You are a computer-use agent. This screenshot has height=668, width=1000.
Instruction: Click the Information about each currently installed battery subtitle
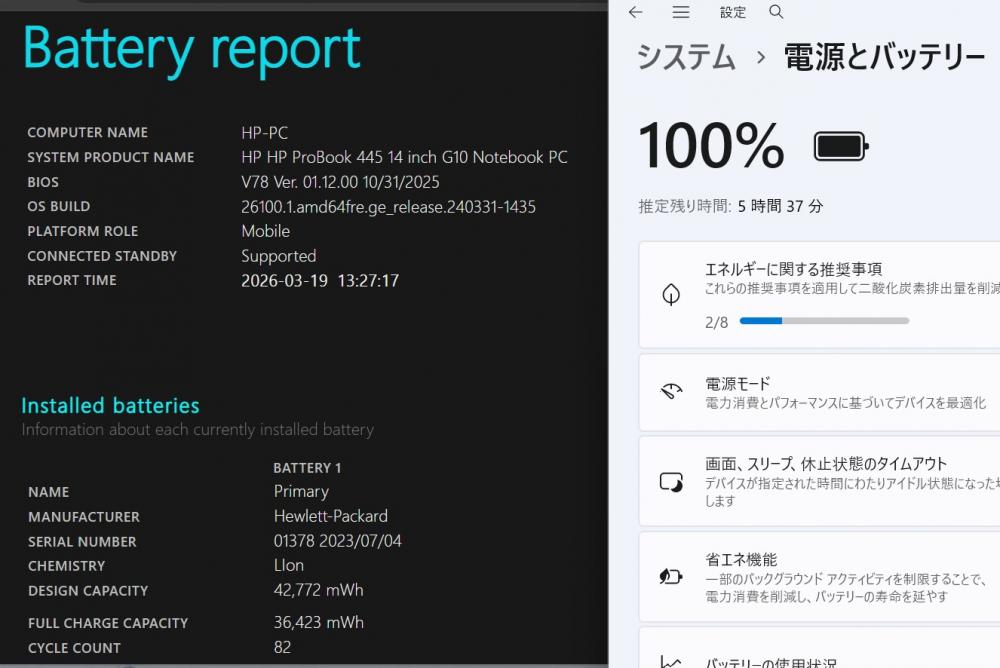click(x=198, y=429)
